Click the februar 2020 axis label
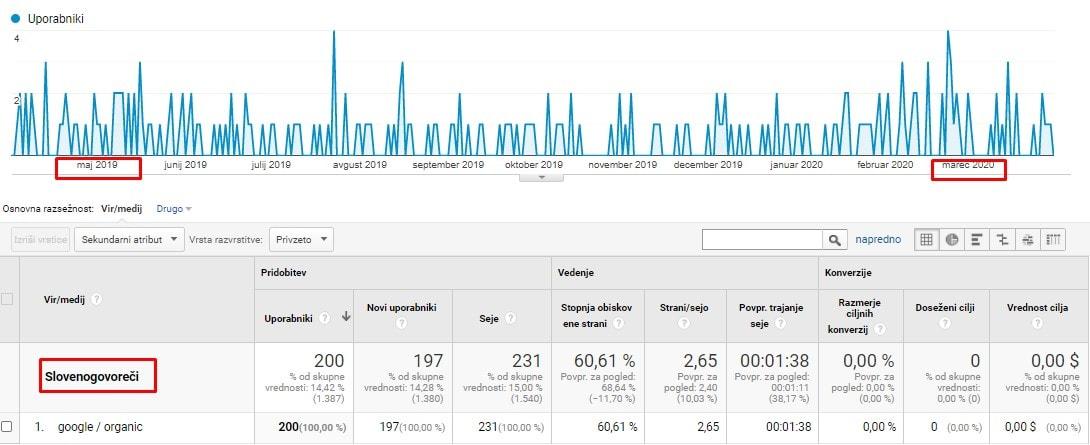Screen dimensions: 1090x445 (885, 165)
